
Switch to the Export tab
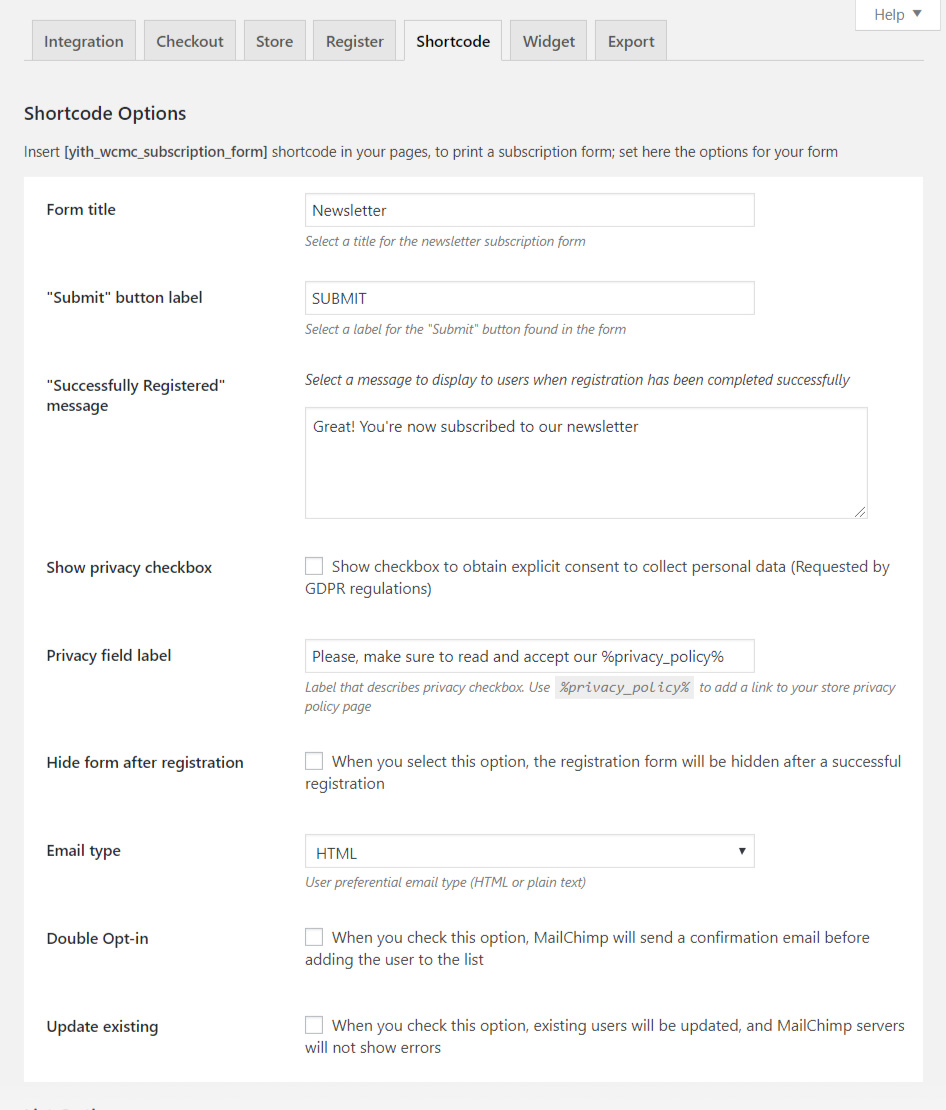(631, 41)
